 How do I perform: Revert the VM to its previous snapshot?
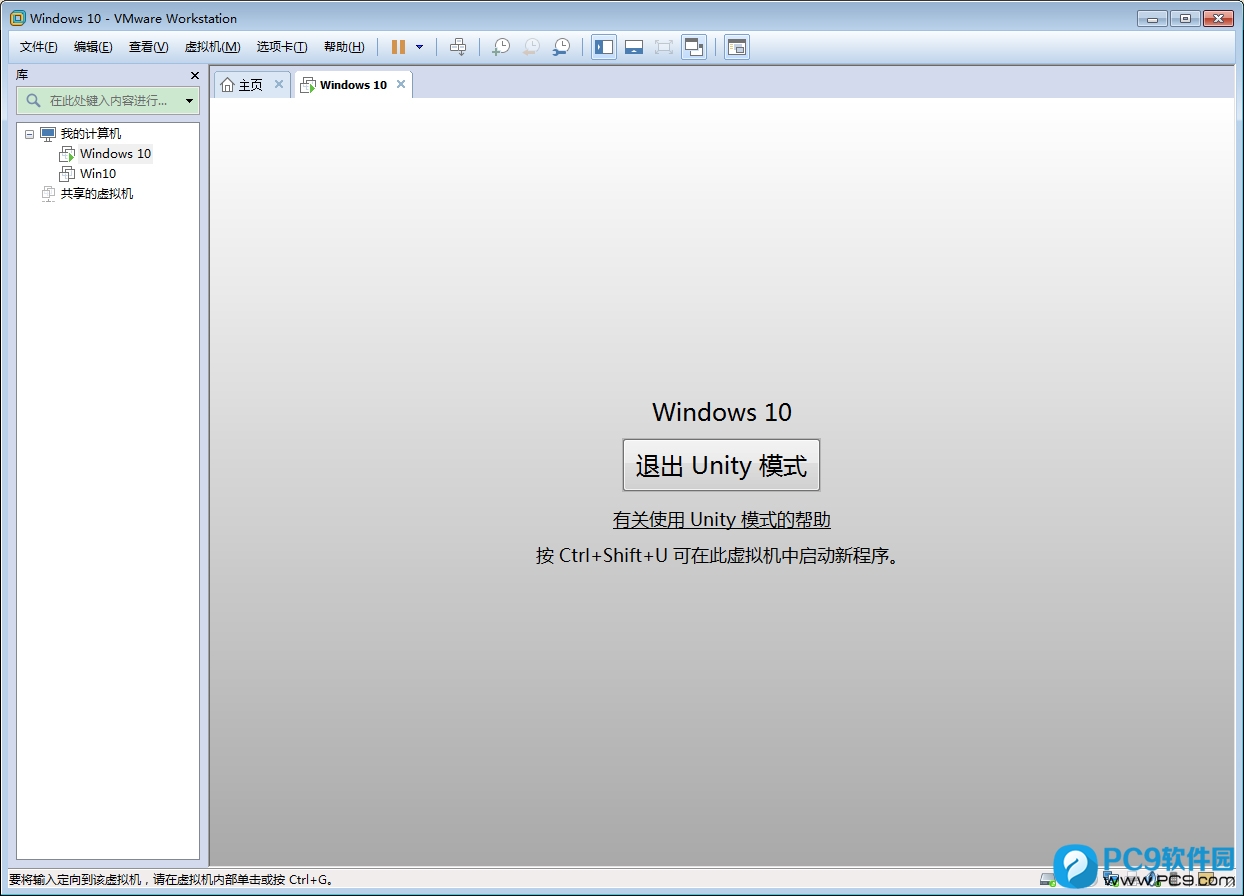[531, 47]
